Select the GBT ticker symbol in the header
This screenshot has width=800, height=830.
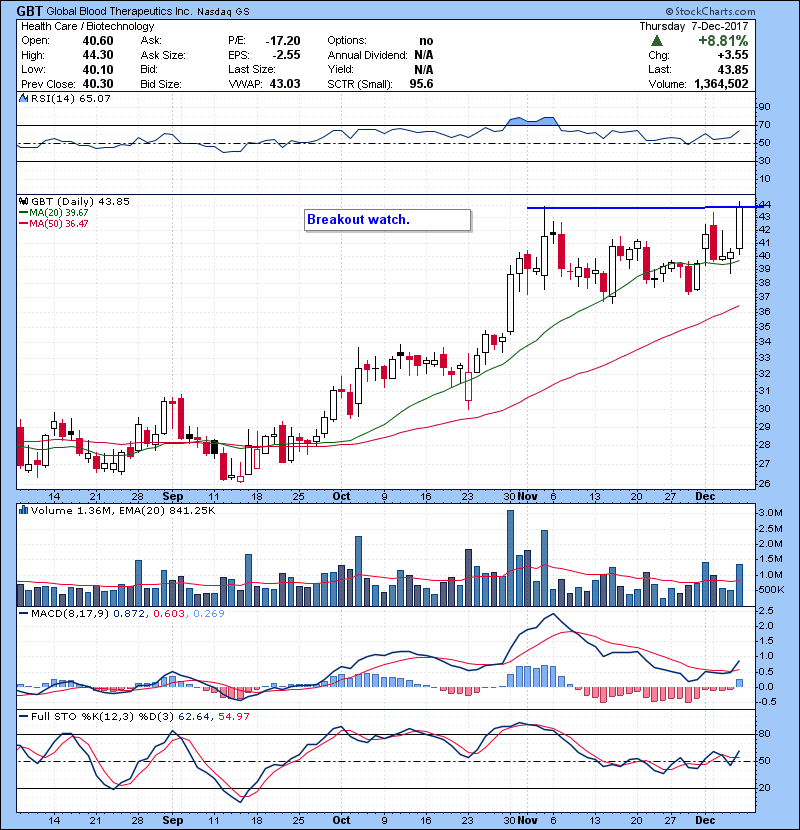click(30, 11)
